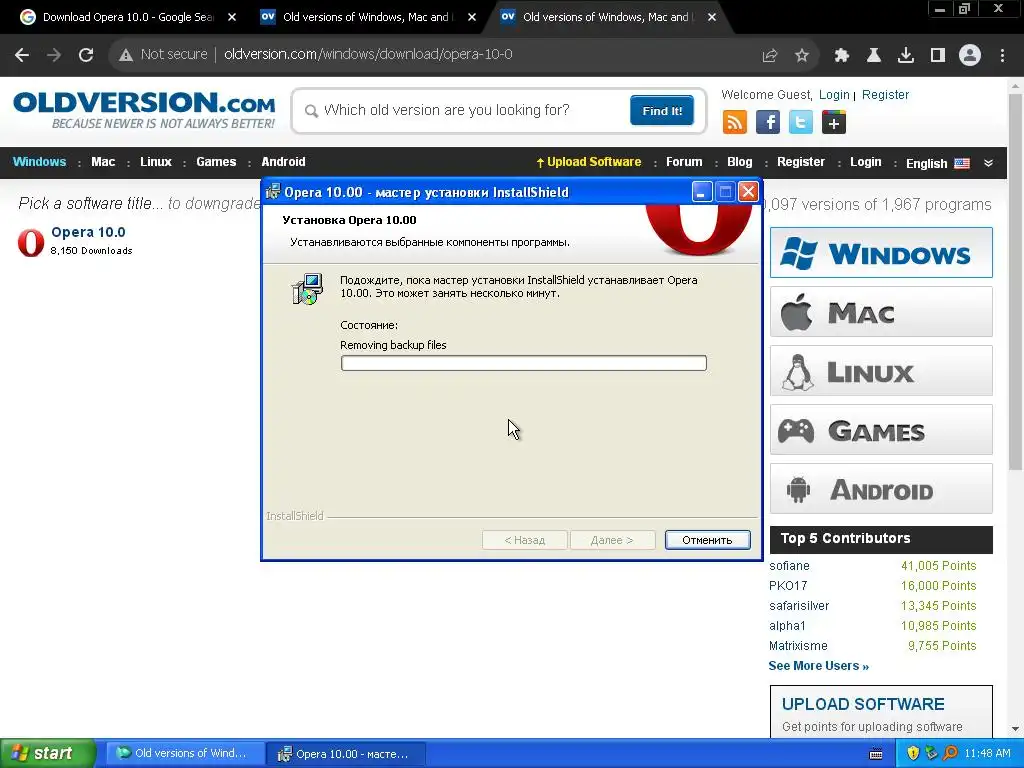
Task: Click Login next to Welcome Guest
Action: 834,95
